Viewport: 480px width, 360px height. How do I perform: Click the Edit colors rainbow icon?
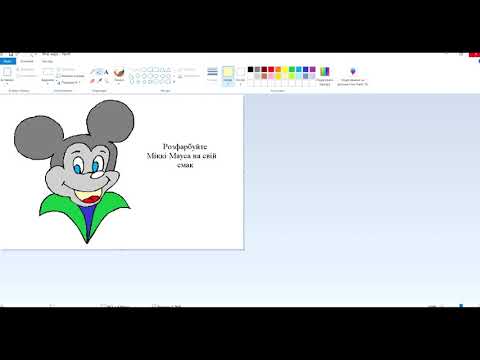click(x=325, y=72)
